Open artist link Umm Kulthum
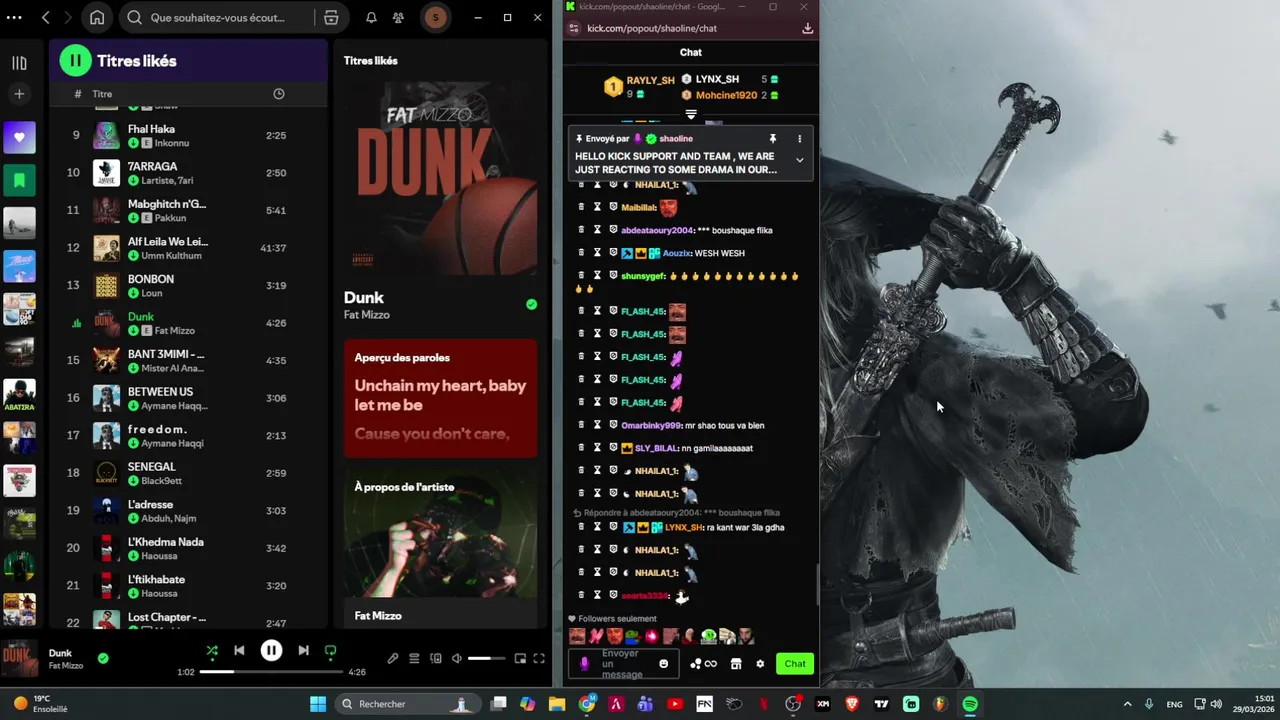This screenshot has width=1280, height=720. pos(171,256)
